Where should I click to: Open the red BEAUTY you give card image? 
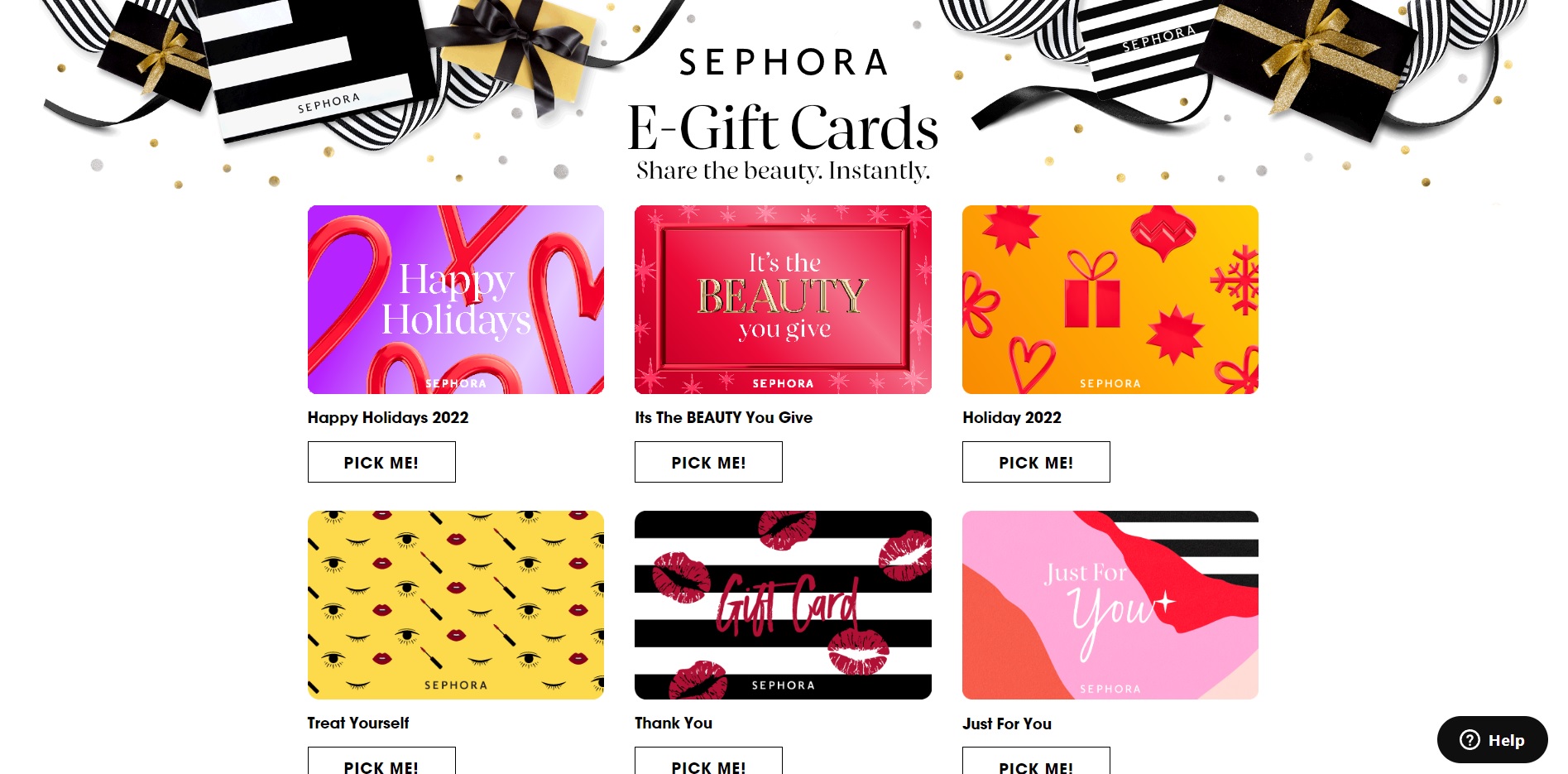tap(783, 300)
